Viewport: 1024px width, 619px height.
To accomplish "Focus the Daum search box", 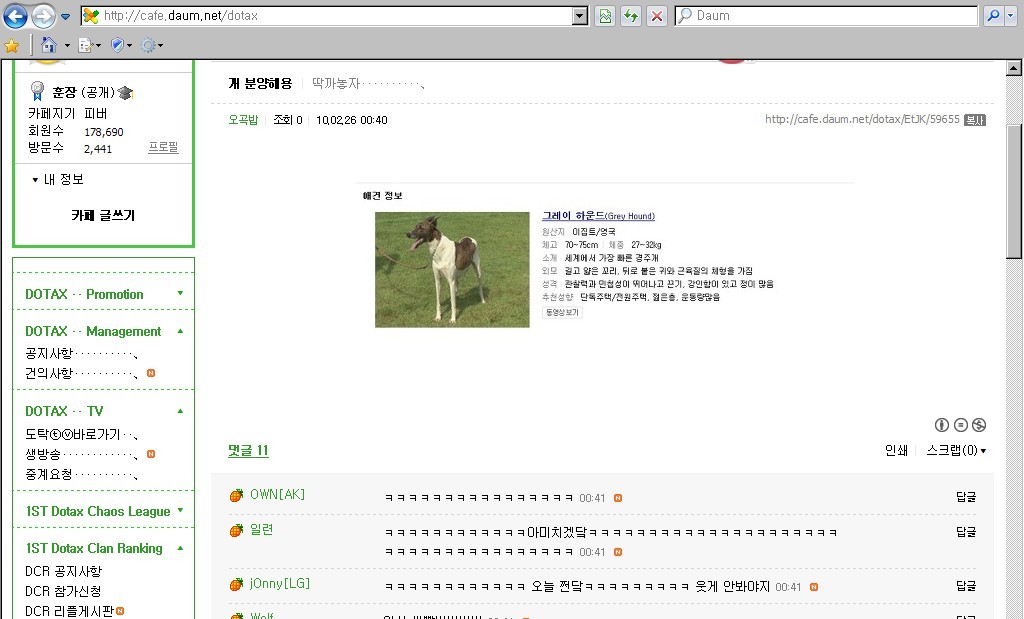I will pyautogui.click(x=825, y=16).
